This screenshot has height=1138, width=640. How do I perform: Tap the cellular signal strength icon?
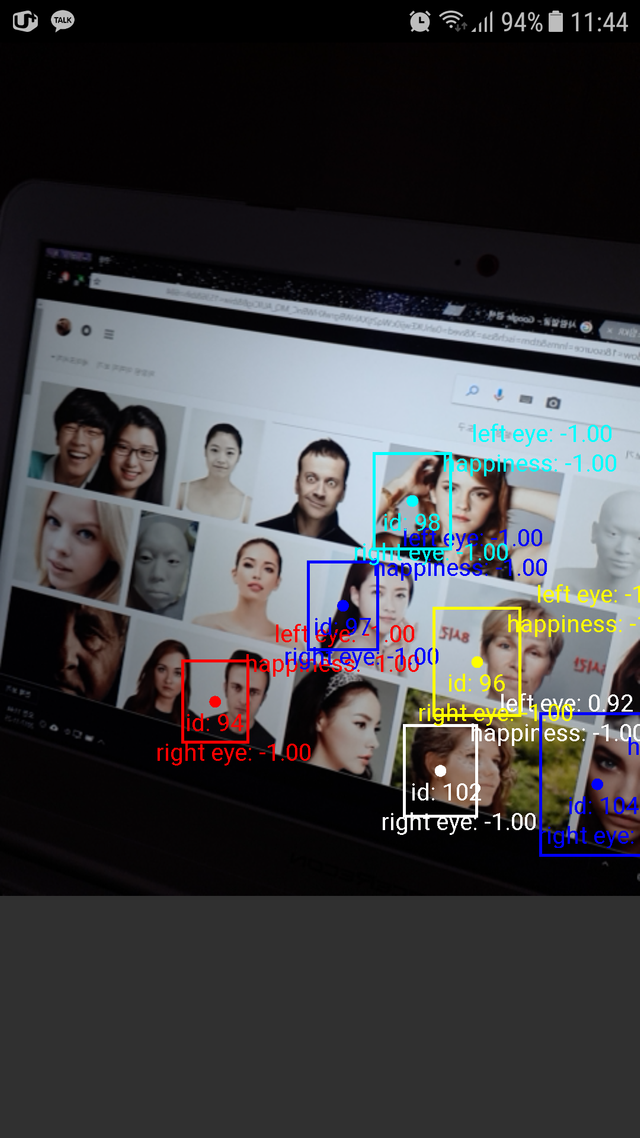483,22
